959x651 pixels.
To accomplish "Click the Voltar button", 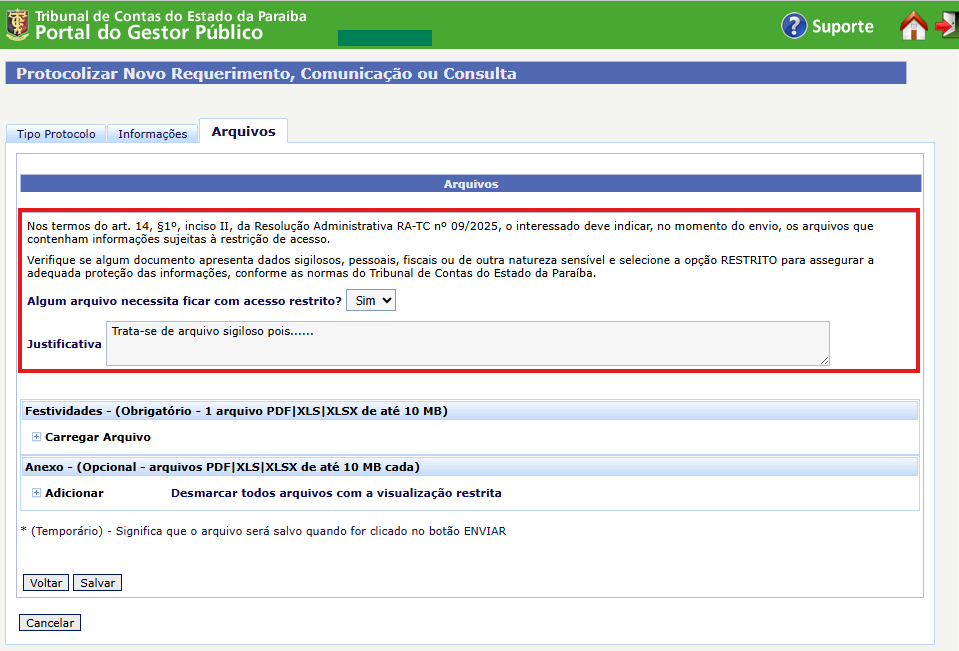I will (46, 583).
